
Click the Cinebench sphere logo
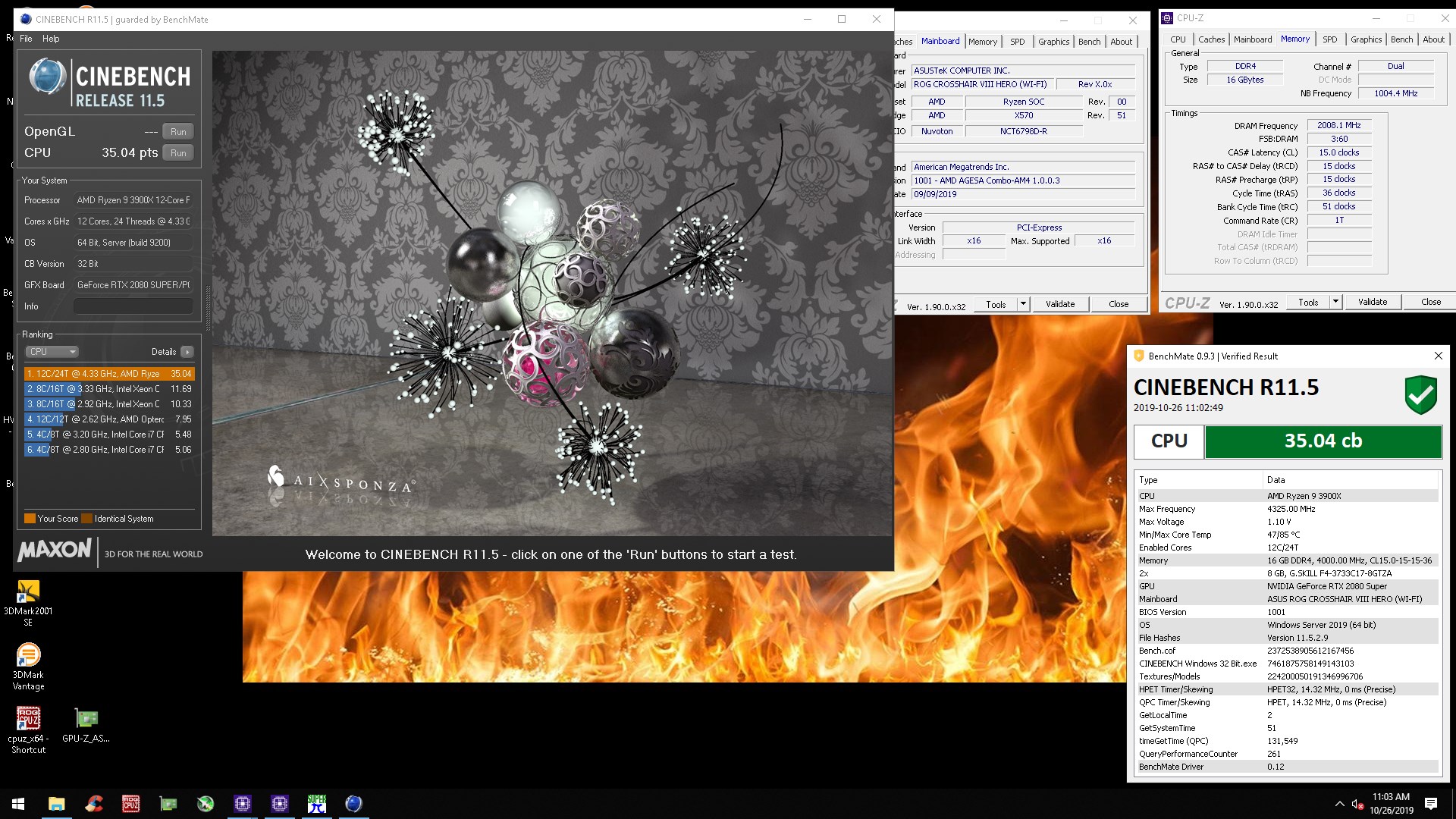(47, 77)
